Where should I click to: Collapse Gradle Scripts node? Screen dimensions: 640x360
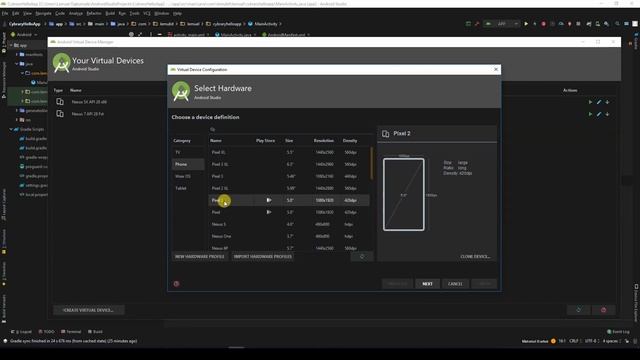pyautogui.click(x=11, y=129)
